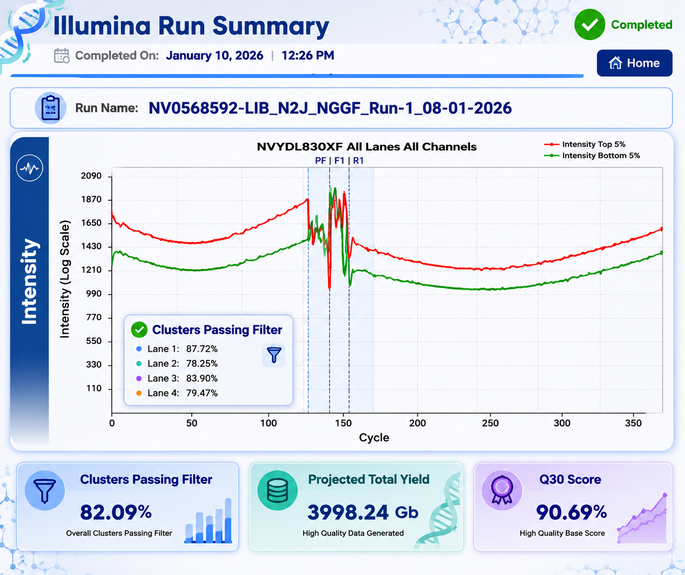Click the High Quality Base Score caption

tap(562, 533)
